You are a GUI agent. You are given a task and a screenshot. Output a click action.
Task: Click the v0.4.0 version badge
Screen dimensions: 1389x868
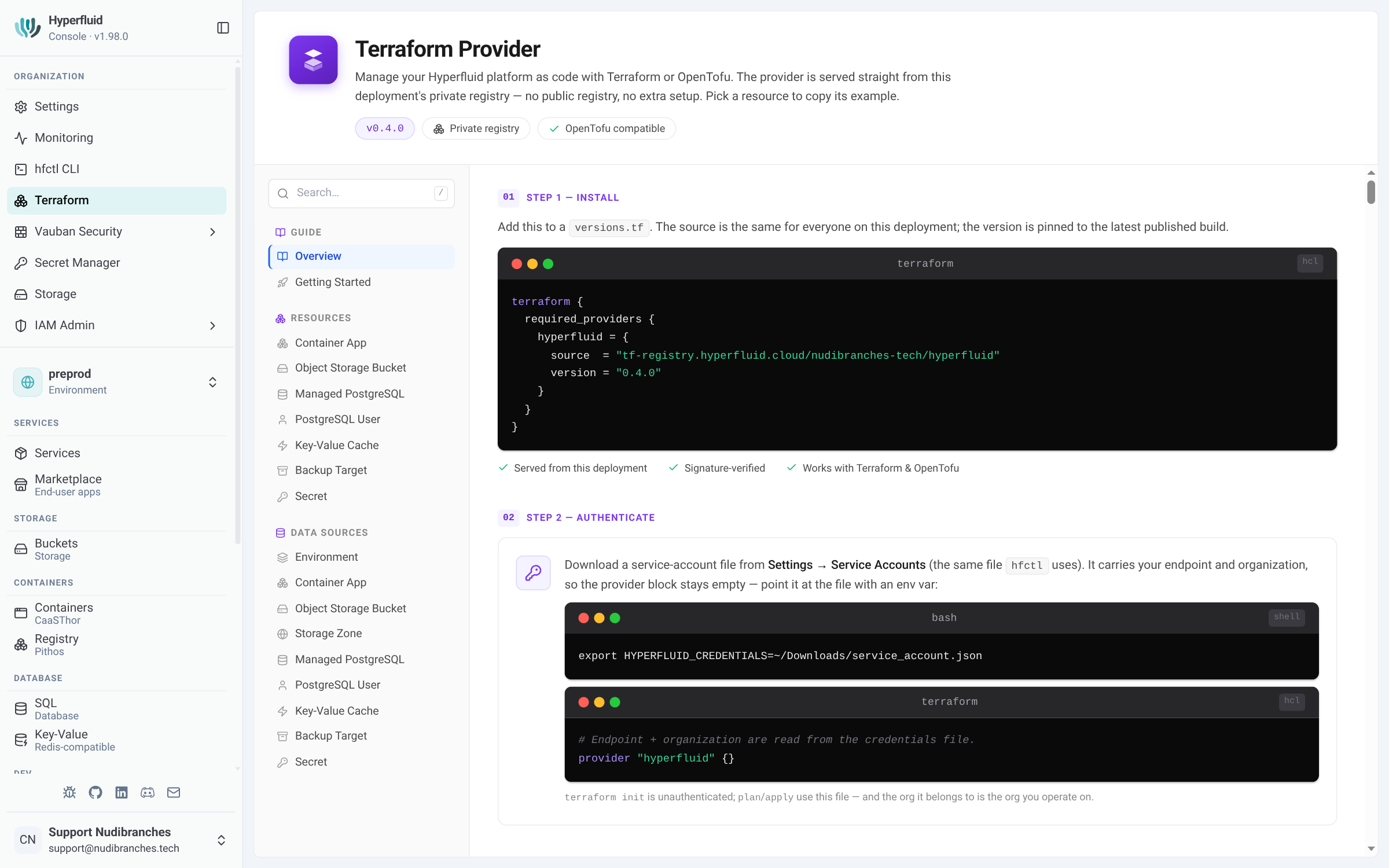385,128
